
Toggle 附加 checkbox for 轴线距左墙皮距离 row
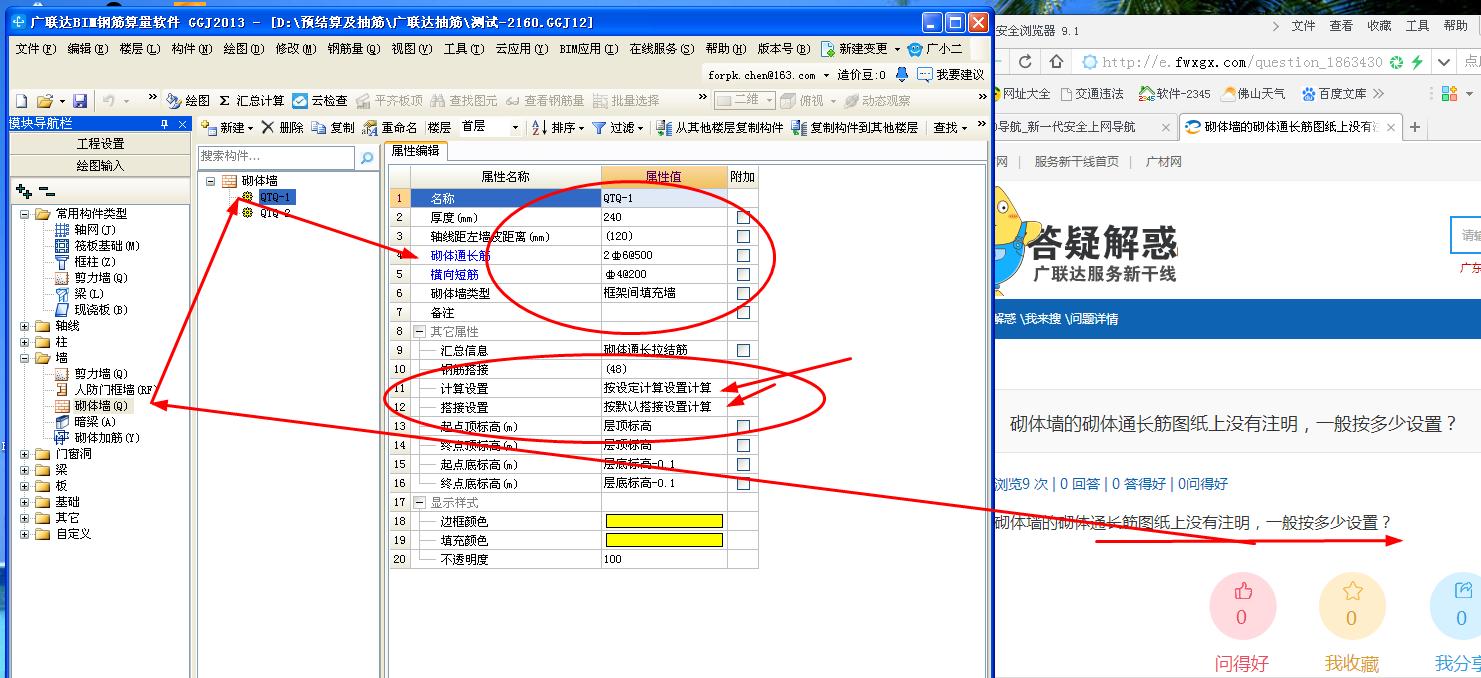[x=743, y=236]
